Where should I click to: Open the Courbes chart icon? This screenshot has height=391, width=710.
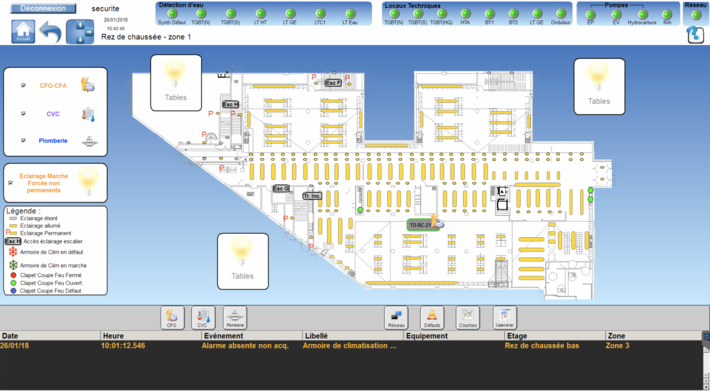(468, 317)
